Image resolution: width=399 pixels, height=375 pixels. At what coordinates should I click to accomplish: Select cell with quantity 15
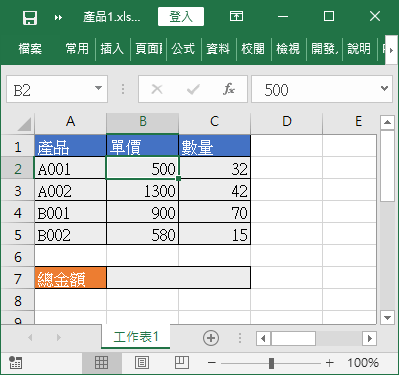click(214, 234)
